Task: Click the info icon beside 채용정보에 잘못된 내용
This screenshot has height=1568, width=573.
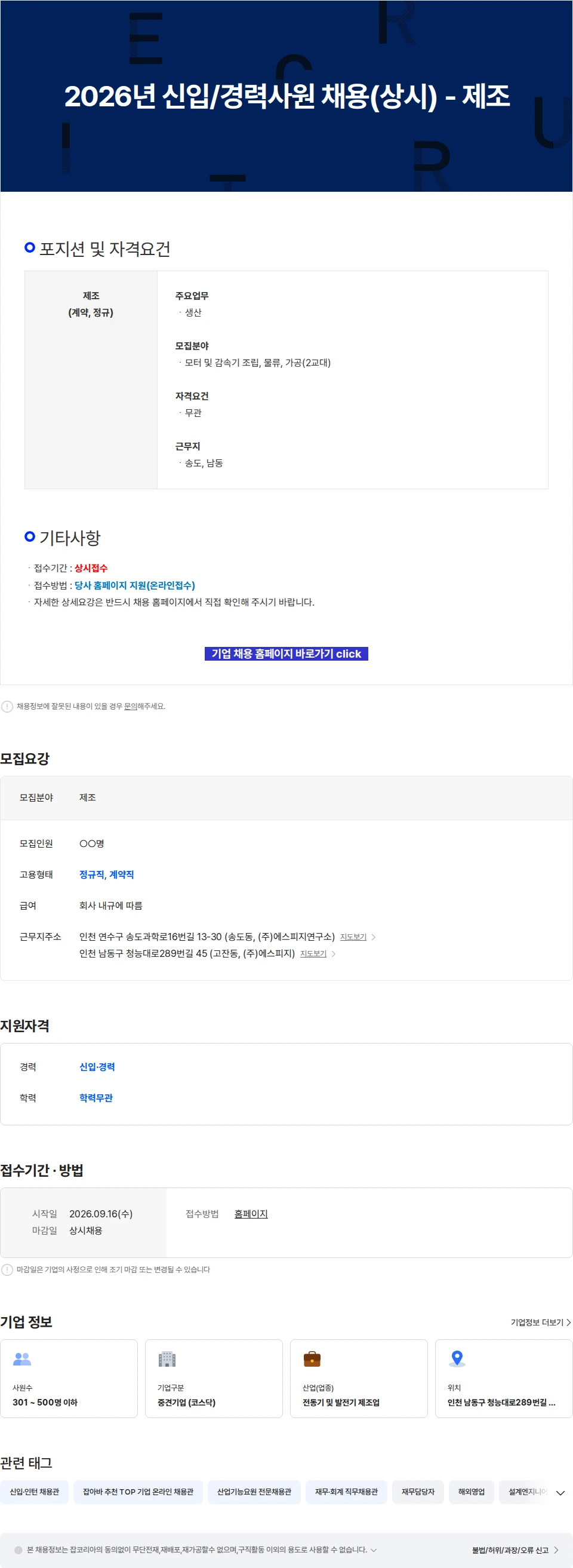Action: tap(7, 707)
